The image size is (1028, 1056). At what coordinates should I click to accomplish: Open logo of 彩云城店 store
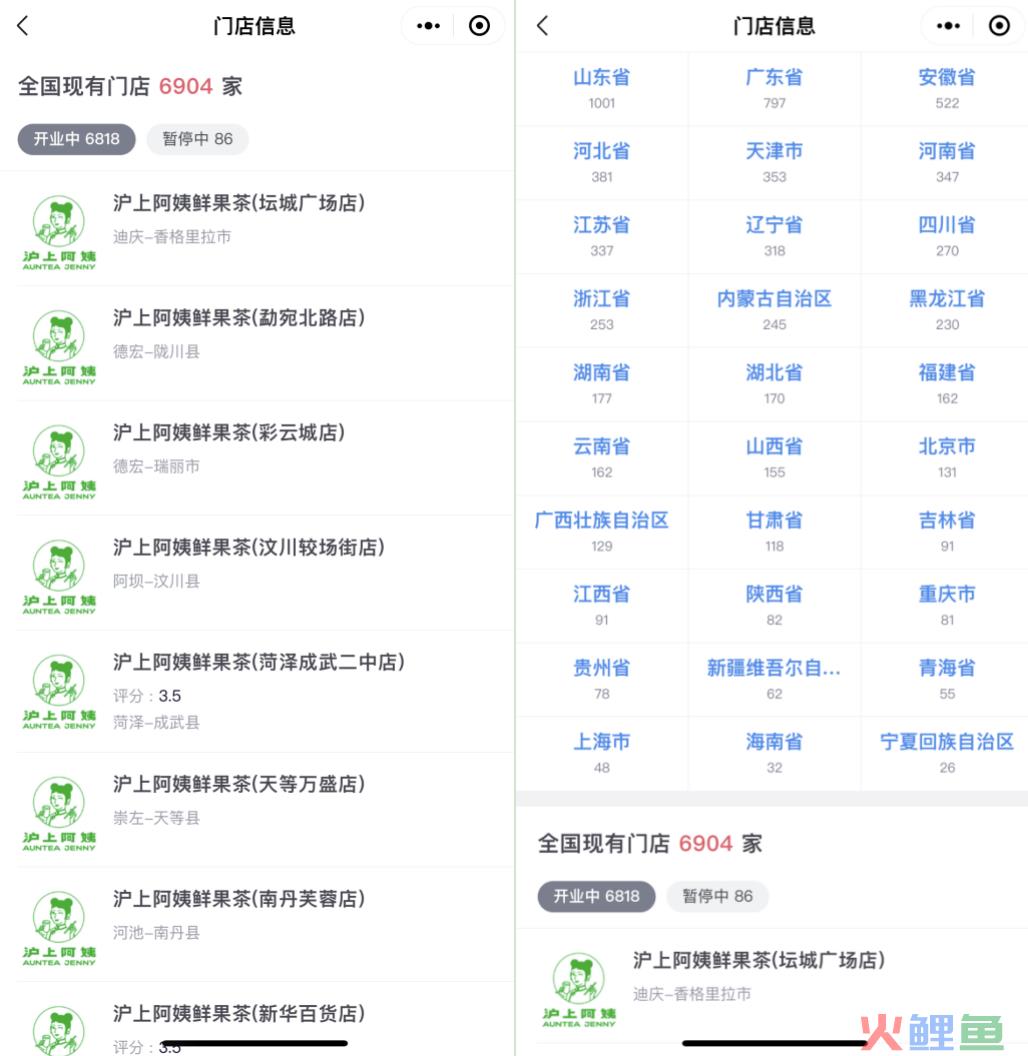click(x=59, y=461)
